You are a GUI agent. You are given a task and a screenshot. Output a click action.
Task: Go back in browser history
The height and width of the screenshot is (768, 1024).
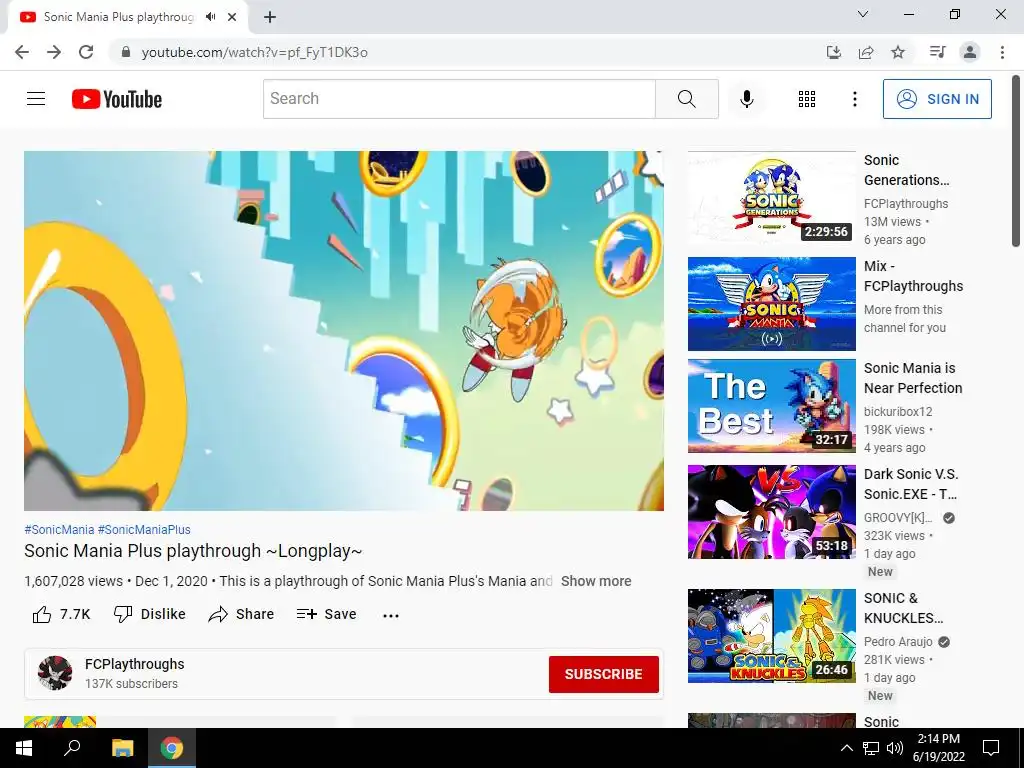(x=22, y=52)
